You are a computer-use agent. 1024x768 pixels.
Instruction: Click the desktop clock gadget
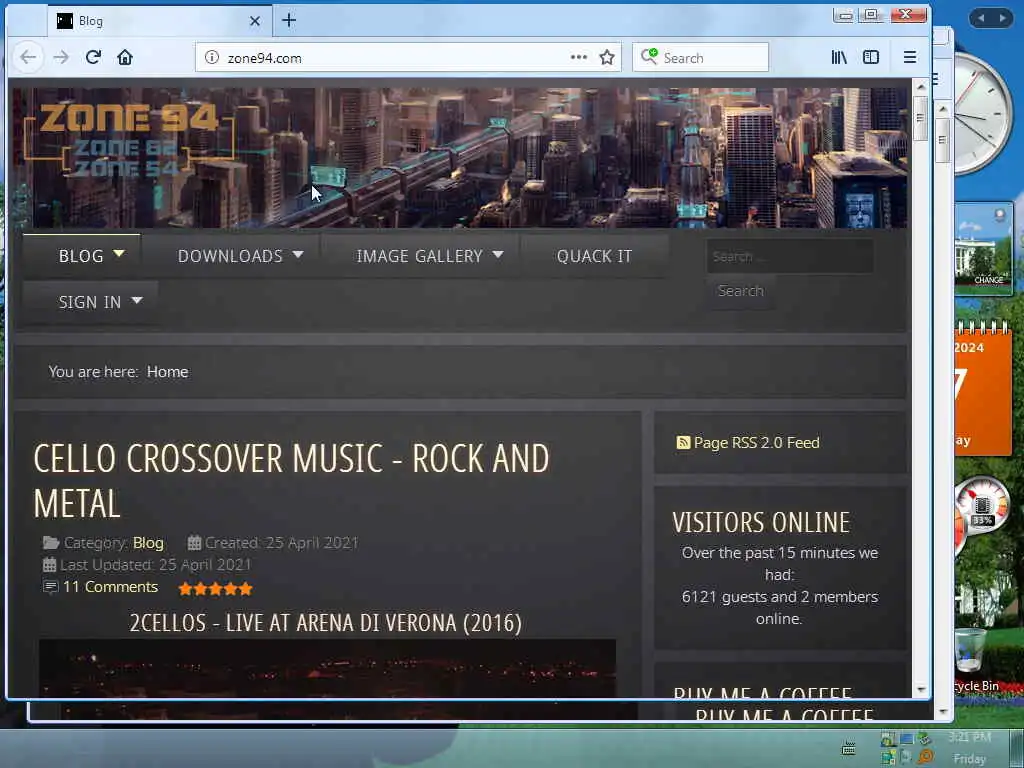982,114
